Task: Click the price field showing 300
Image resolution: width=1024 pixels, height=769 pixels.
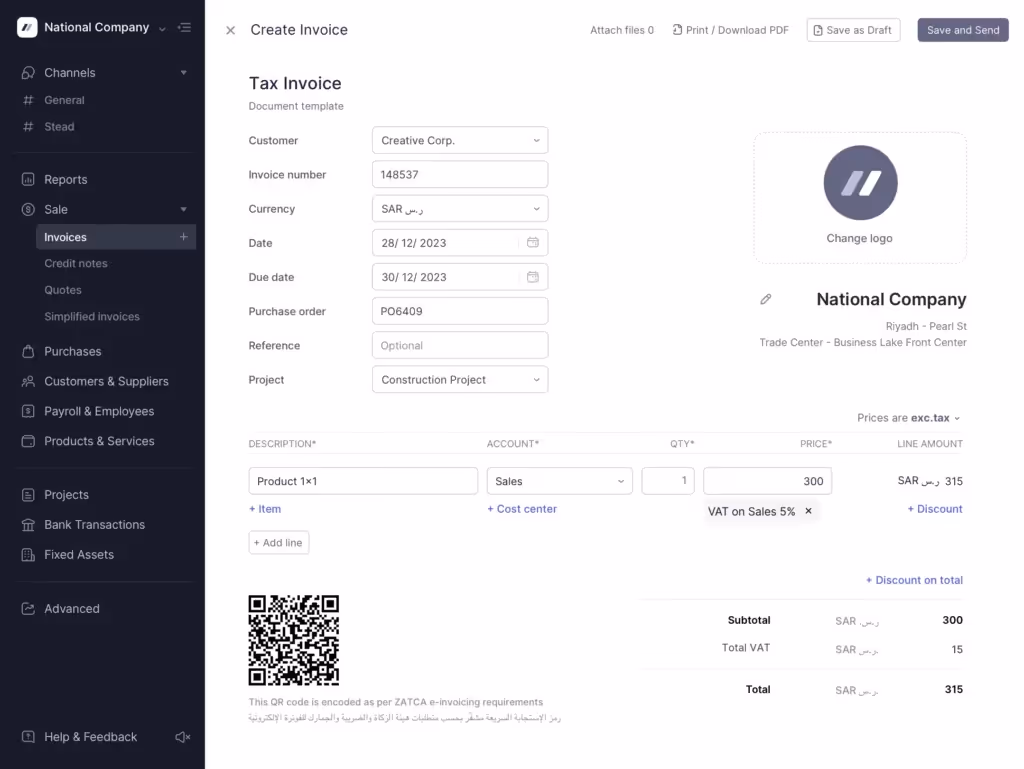Action: 767,481
